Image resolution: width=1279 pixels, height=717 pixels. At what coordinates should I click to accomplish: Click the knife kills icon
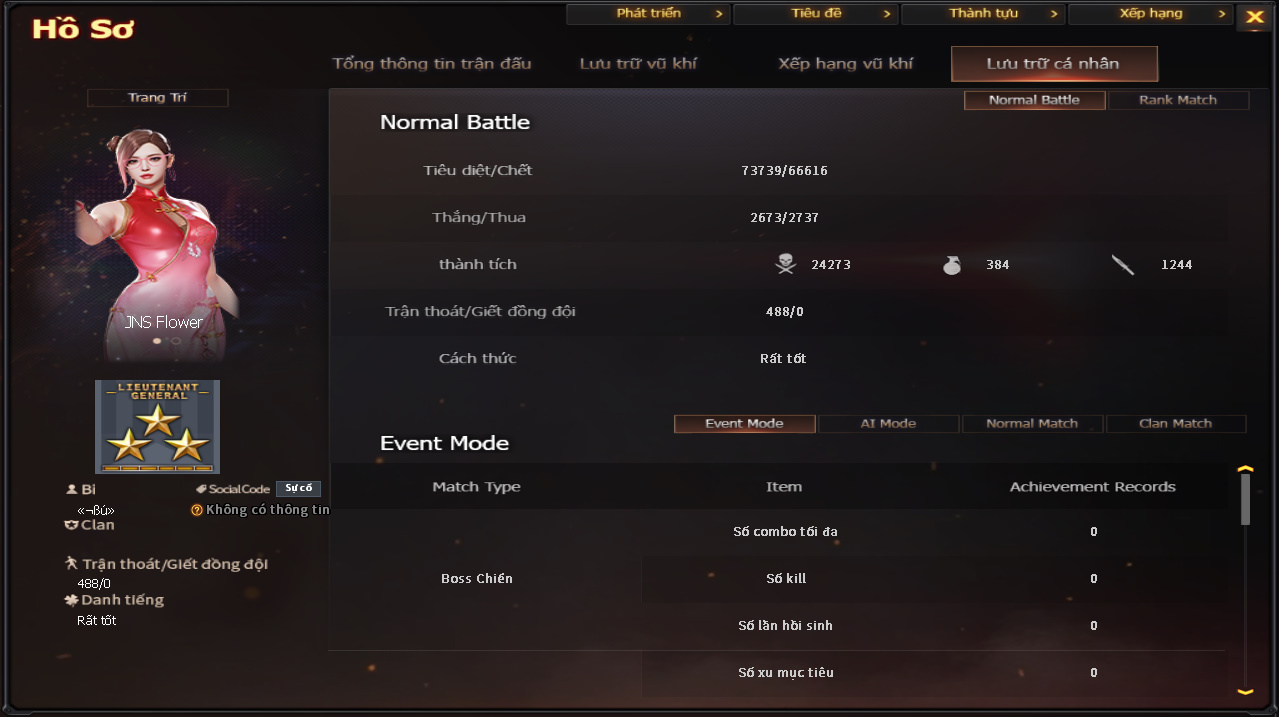(x=1123, y=265)
